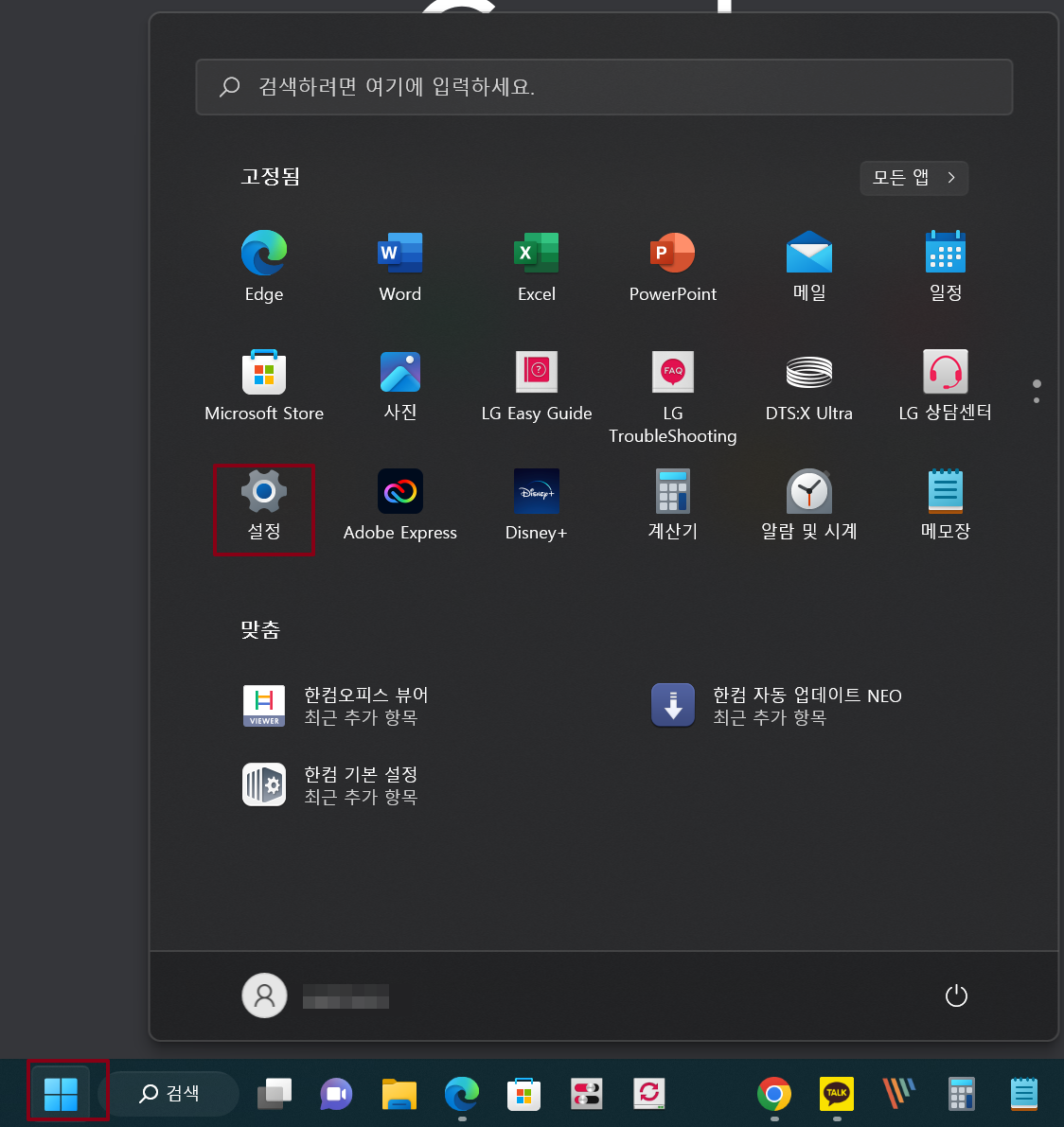
Task: Launch LG Easy Guide
Action: (537, 386)
